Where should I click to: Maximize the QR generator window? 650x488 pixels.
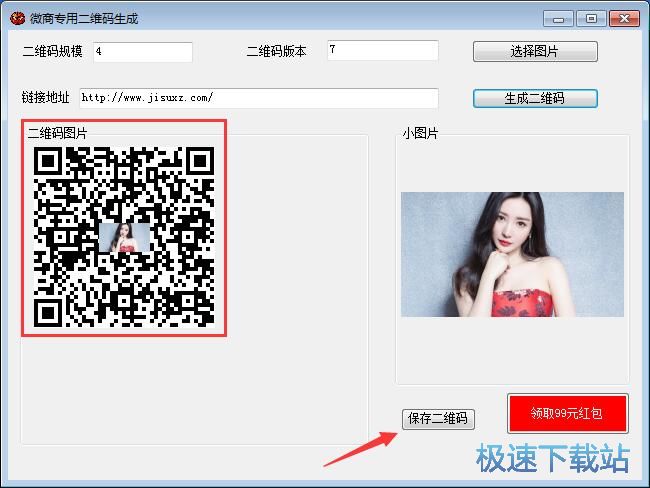(592, 18)
